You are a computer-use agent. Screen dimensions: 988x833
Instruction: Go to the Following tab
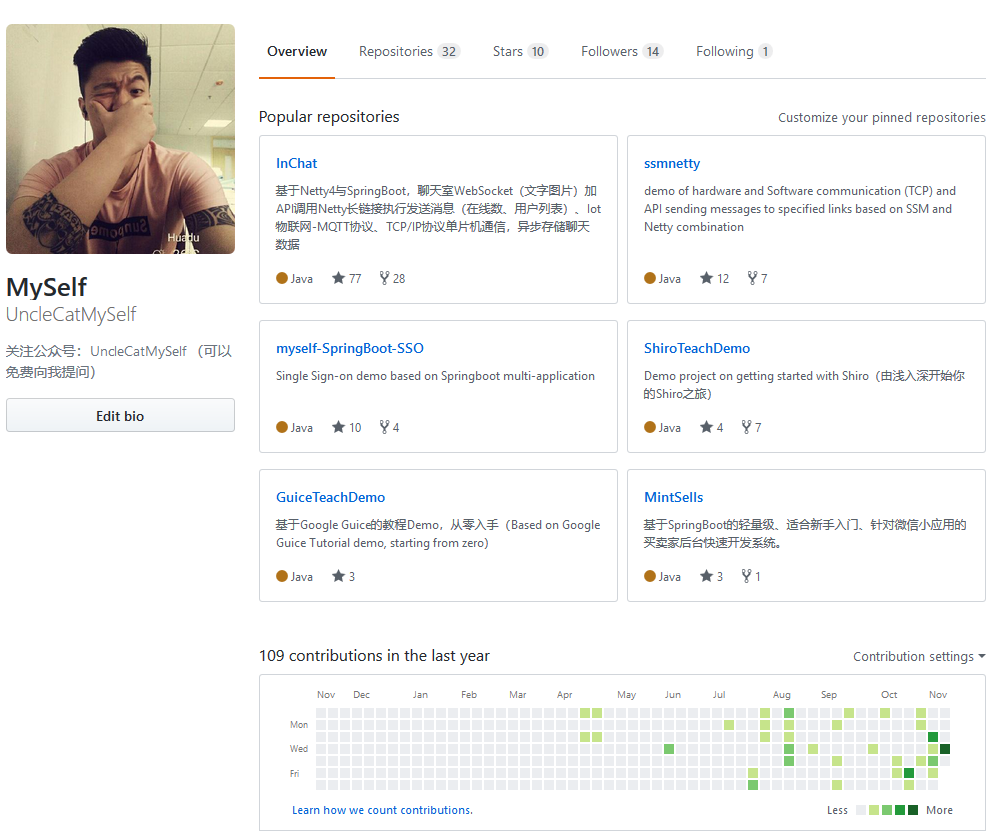[733, 52]
